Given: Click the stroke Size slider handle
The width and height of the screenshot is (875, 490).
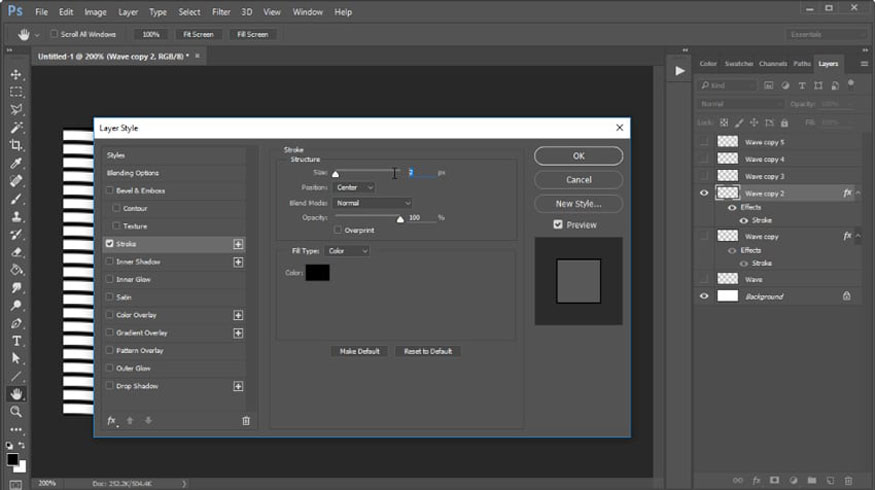Looking at the screenshot, I should click(335, 174).
